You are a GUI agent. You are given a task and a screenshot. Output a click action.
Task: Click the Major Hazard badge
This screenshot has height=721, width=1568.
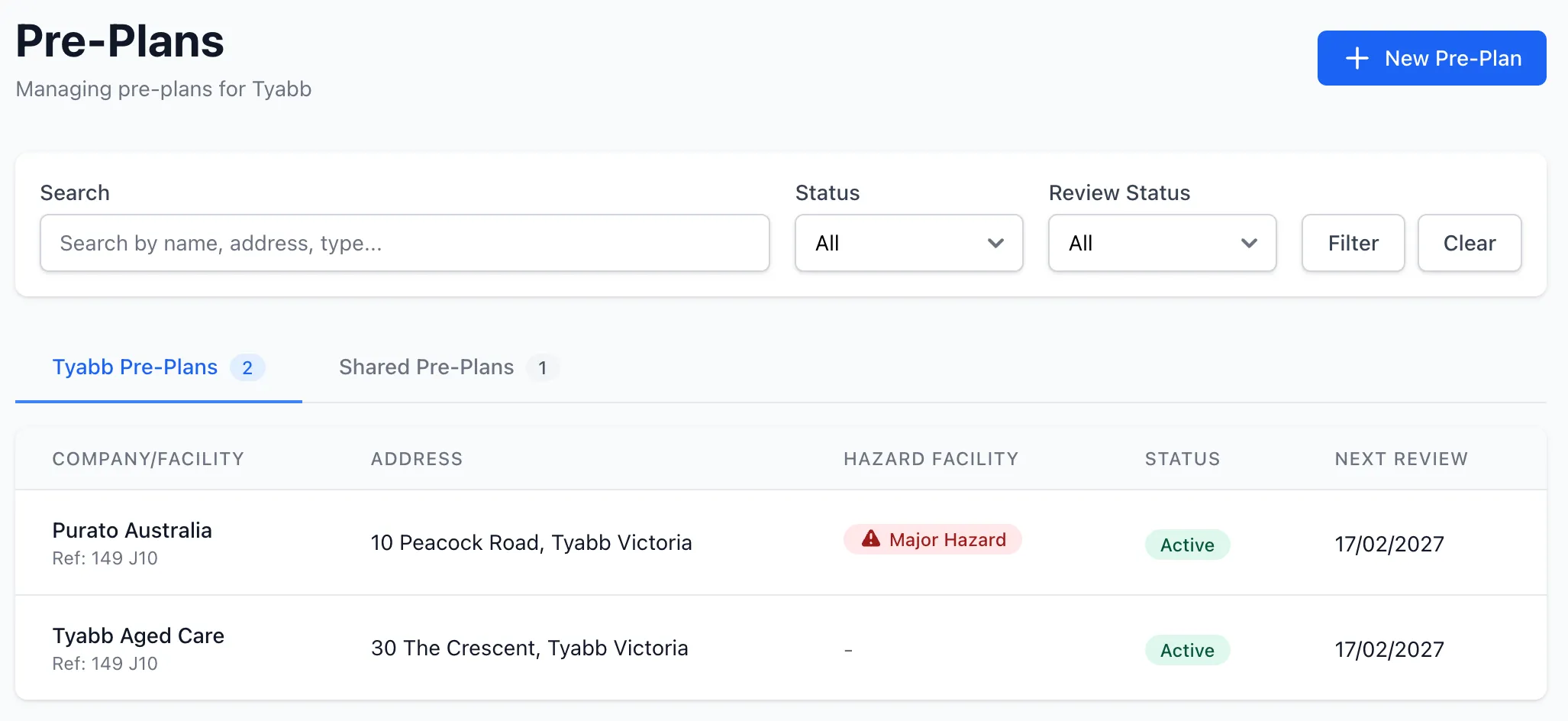tap(932, 539)
